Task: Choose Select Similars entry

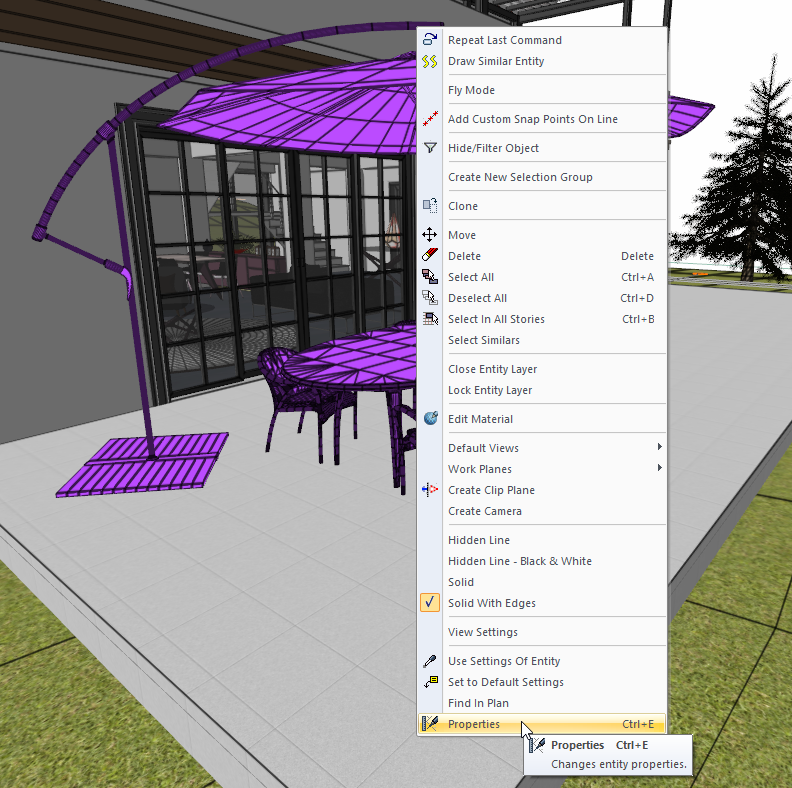Action: 484,340
